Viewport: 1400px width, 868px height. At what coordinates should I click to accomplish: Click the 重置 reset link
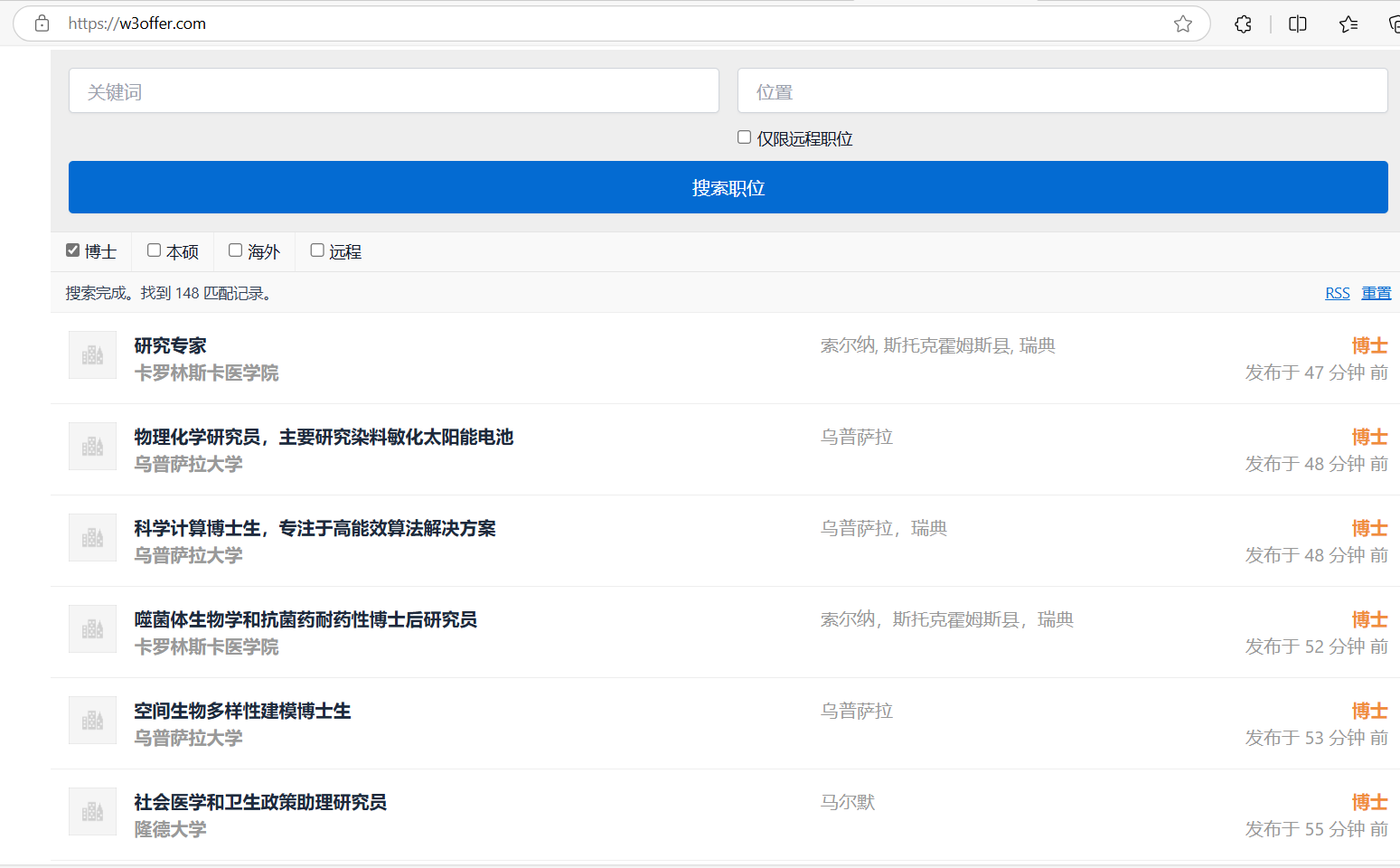[1376, 293]
